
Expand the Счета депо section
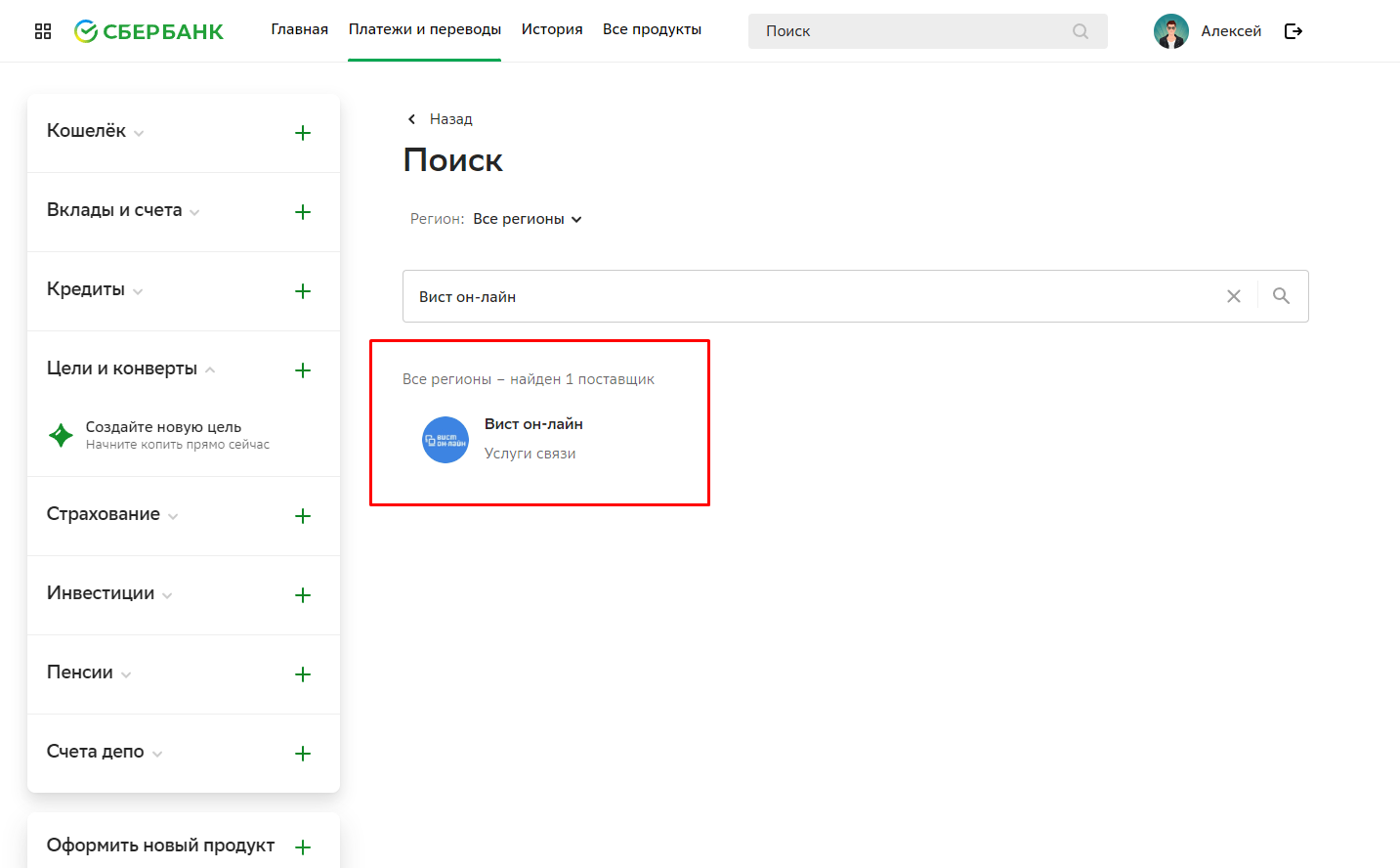tap(157, 754)
